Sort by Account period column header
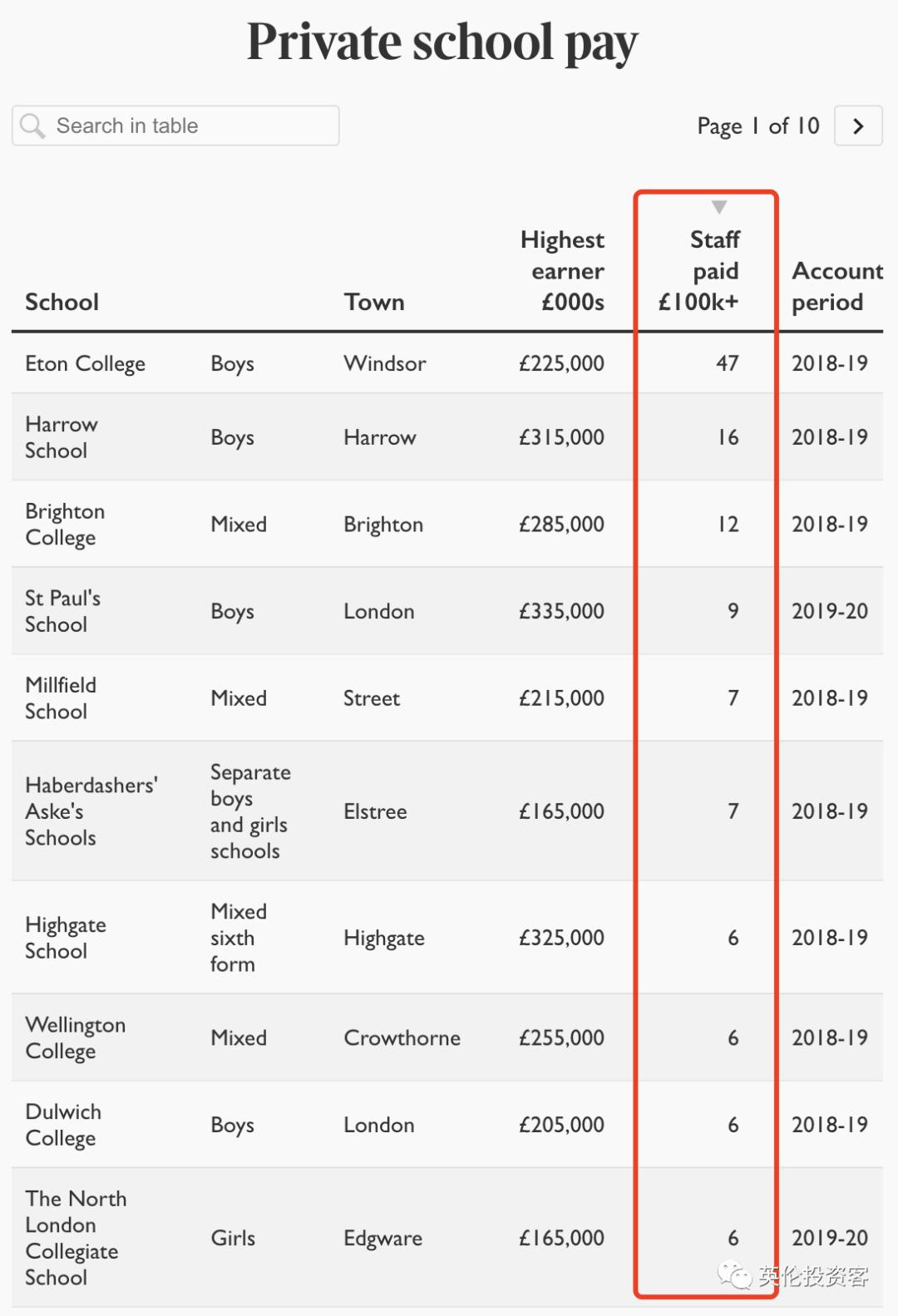The image size is (898, 1316). click(834, 286)
